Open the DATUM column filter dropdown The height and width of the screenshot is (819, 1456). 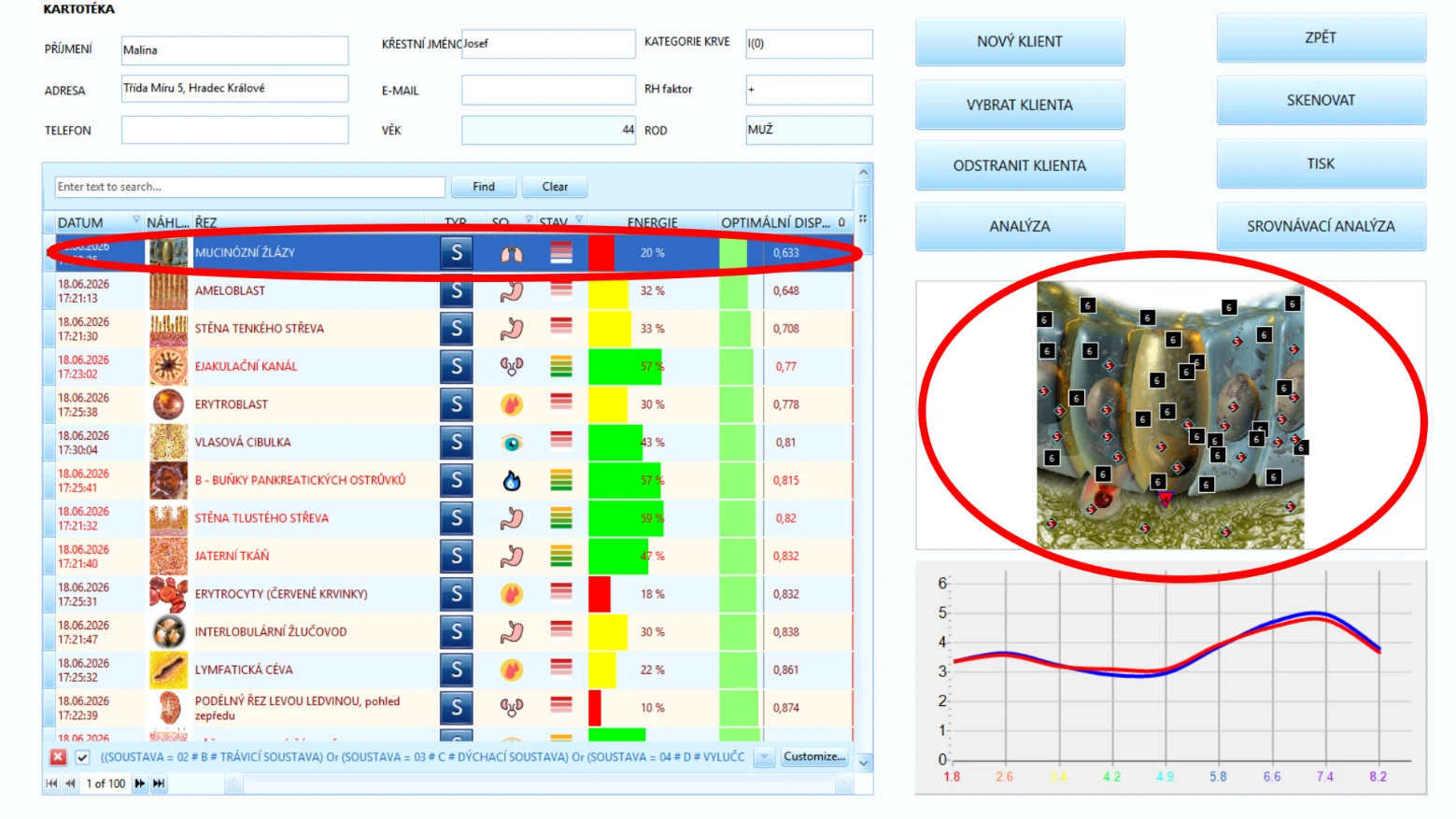pyautogui.click(x=136, y=220)
